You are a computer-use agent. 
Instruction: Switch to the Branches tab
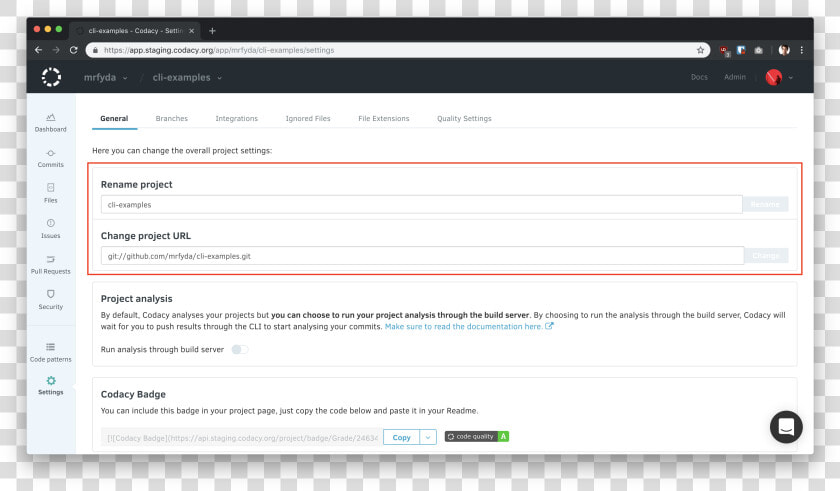point(171,118)
